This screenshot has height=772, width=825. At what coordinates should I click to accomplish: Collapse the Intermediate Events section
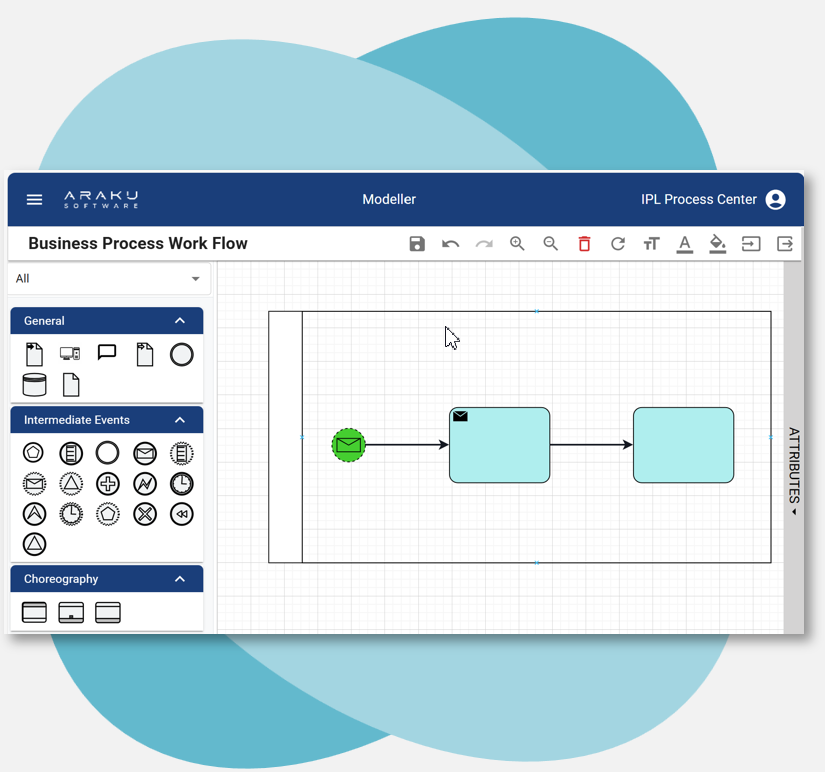coord(180,420)
